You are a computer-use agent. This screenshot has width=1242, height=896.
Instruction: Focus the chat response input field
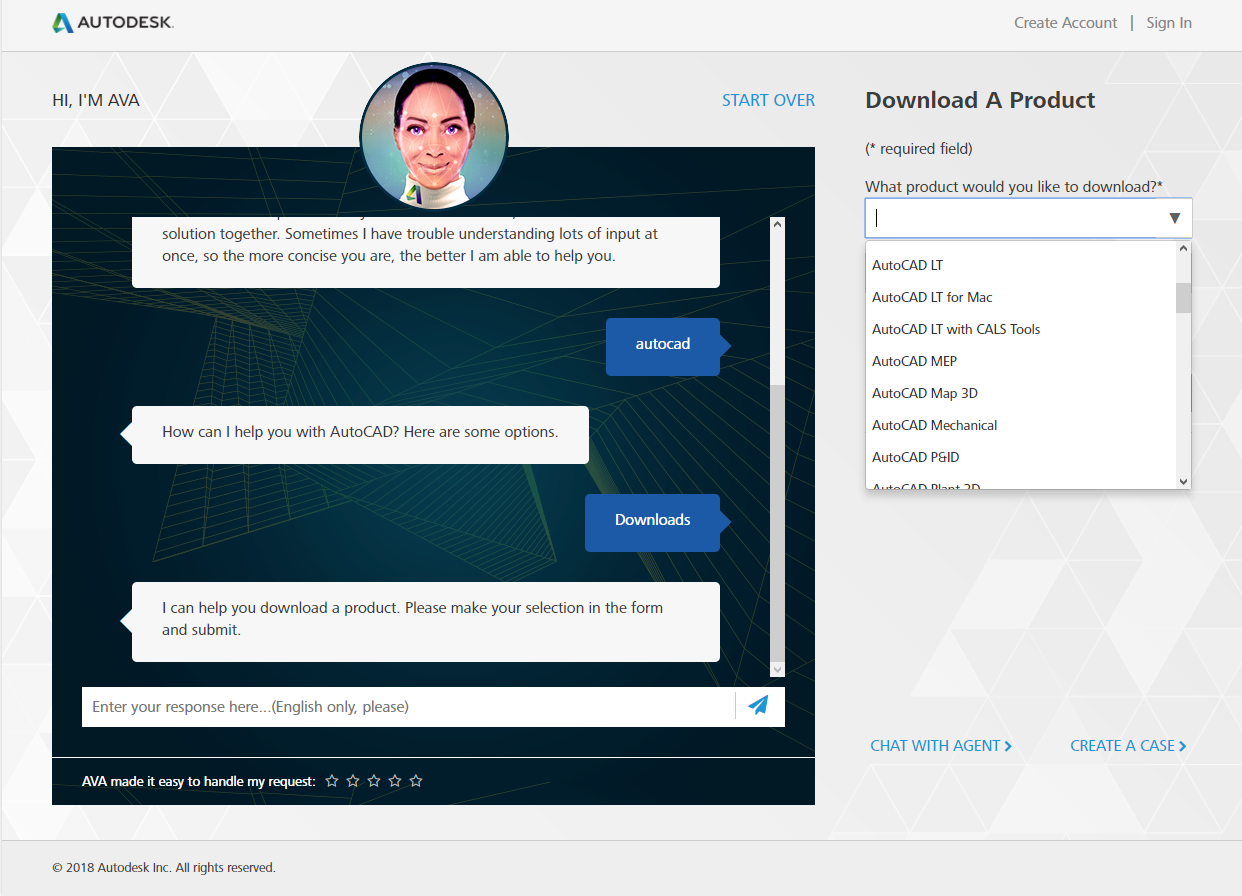pyautogui.click(x=408, y=707)
